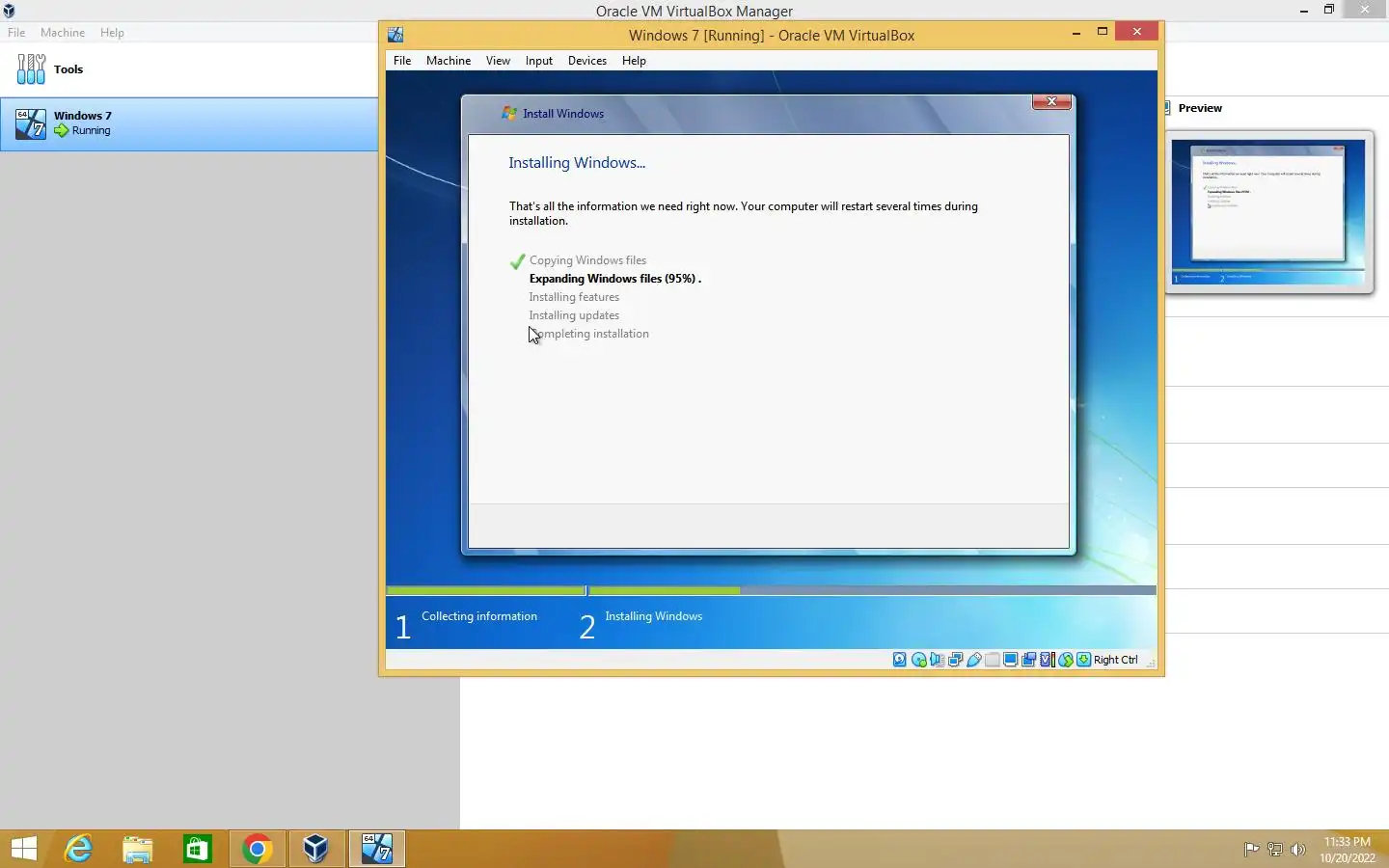Click the CPU virtualization status icon
1389x868 pixels.
click(1048, 660)
